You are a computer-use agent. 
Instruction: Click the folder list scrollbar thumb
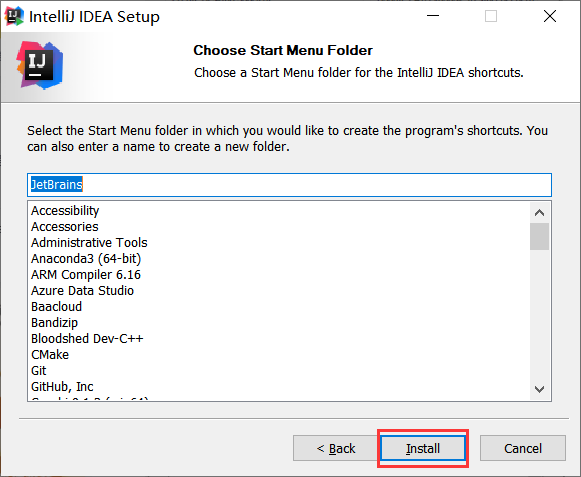(540, 236)
